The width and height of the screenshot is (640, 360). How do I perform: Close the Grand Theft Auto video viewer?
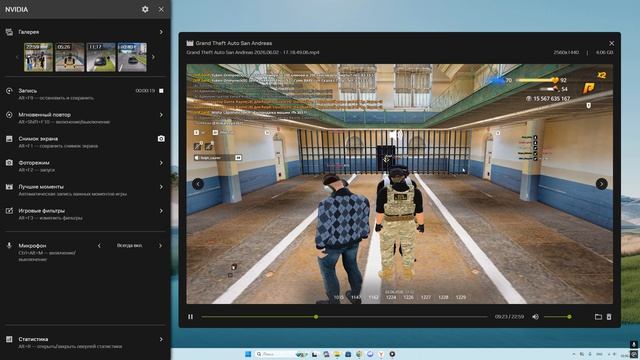(x=611, y=43)
